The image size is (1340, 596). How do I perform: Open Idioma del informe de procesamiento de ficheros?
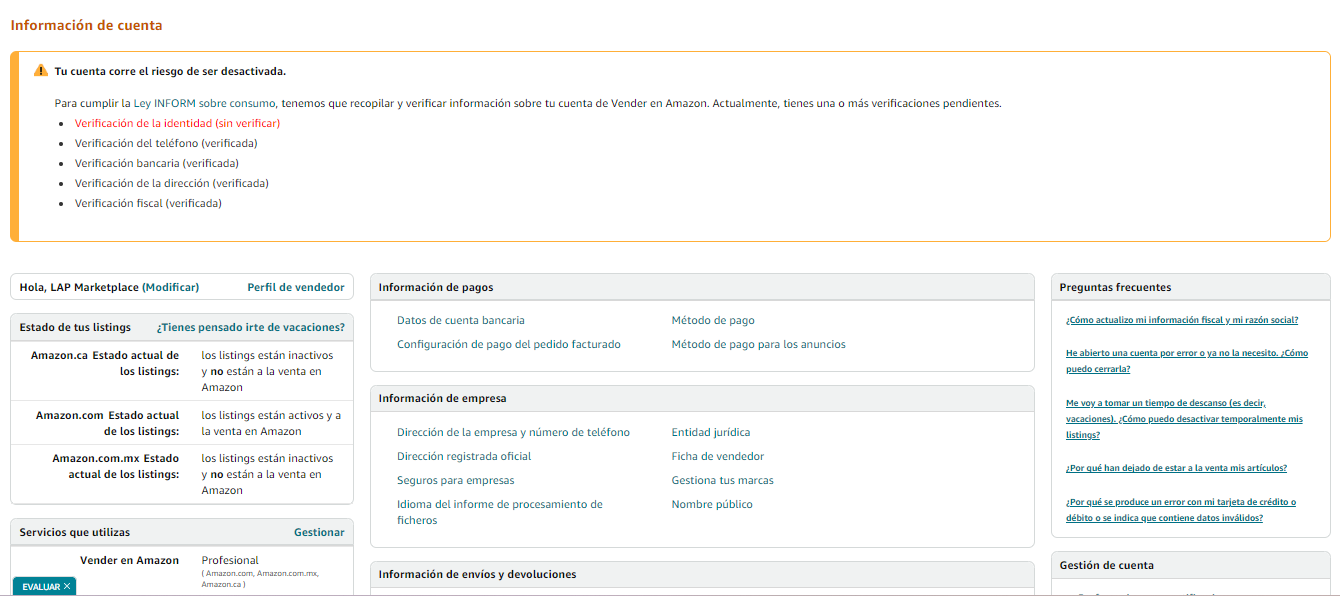pyautogui.click(x=500, y=512)
